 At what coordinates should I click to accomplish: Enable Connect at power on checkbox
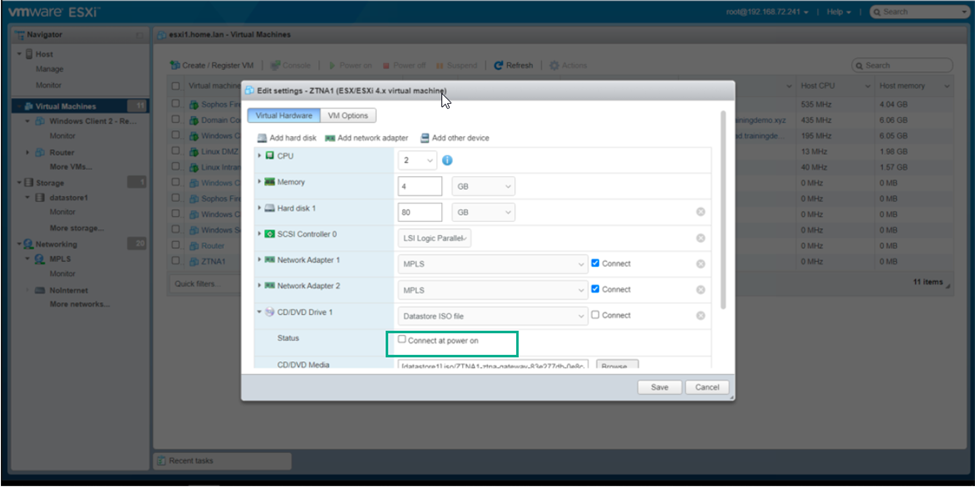pos(402,340)
